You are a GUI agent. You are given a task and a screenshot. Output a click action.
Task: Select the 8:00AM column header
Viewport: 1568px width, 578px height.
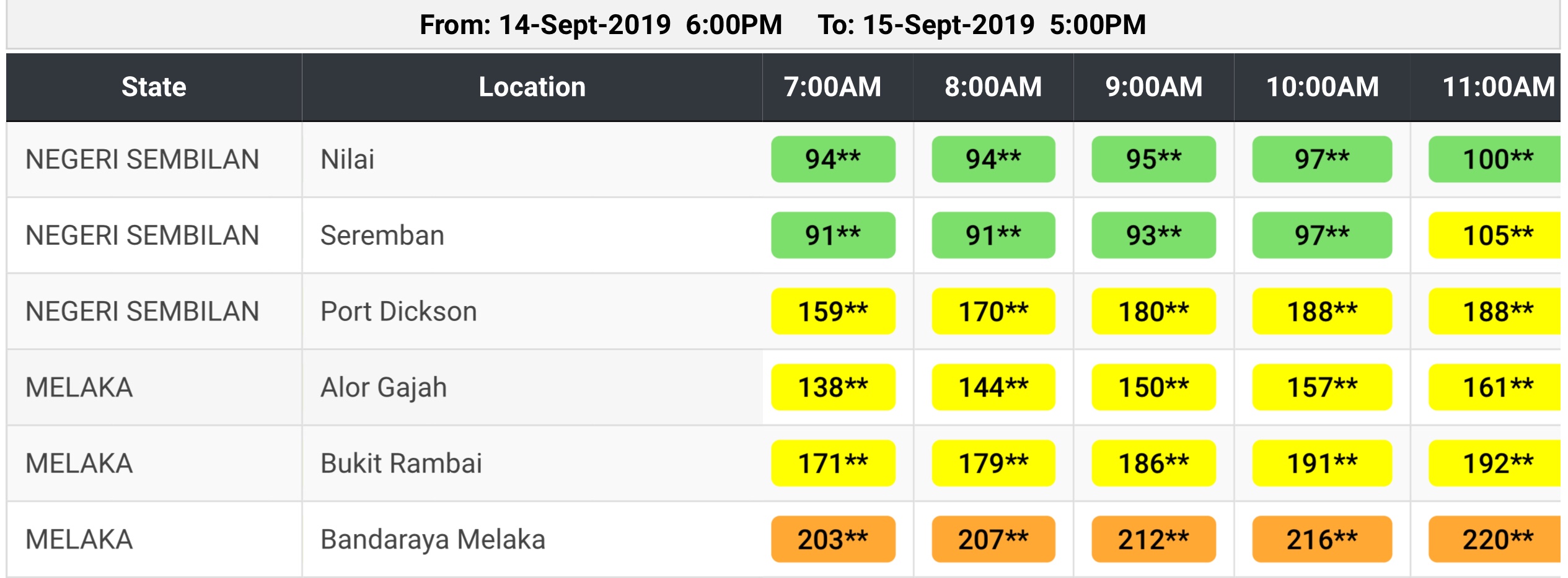(993, 87)
